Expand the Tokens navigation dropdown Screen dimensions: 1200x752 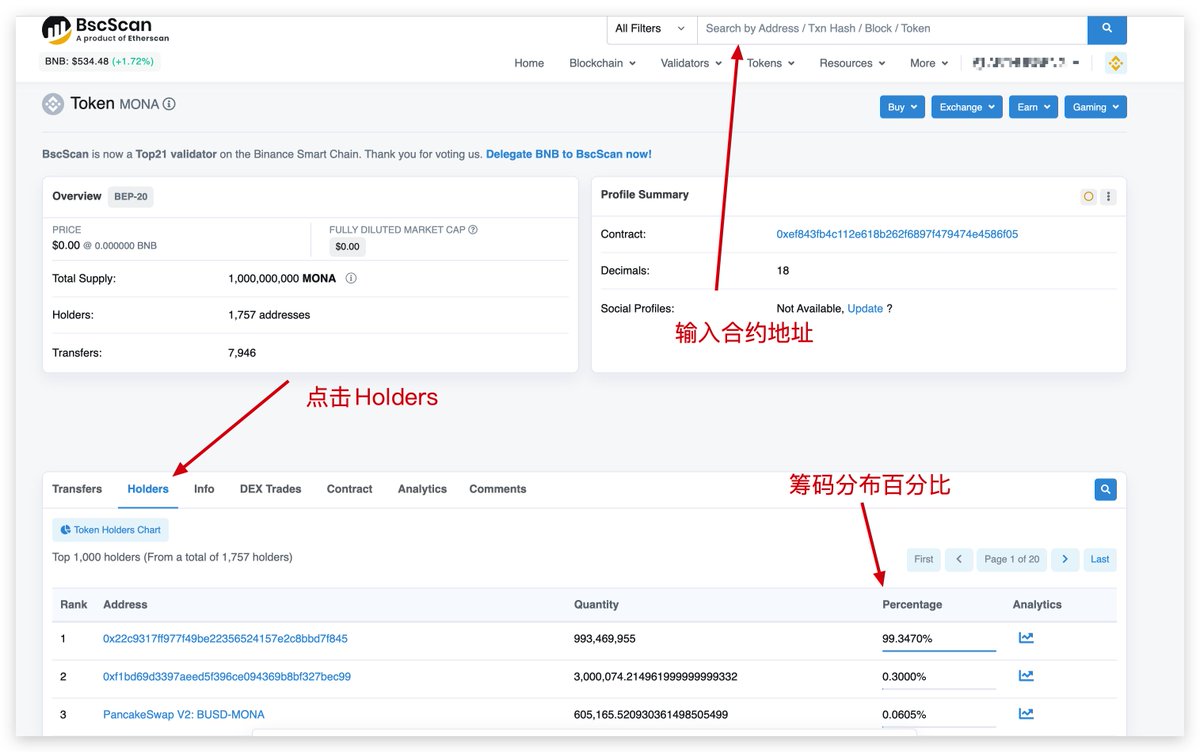pos(770,62)
